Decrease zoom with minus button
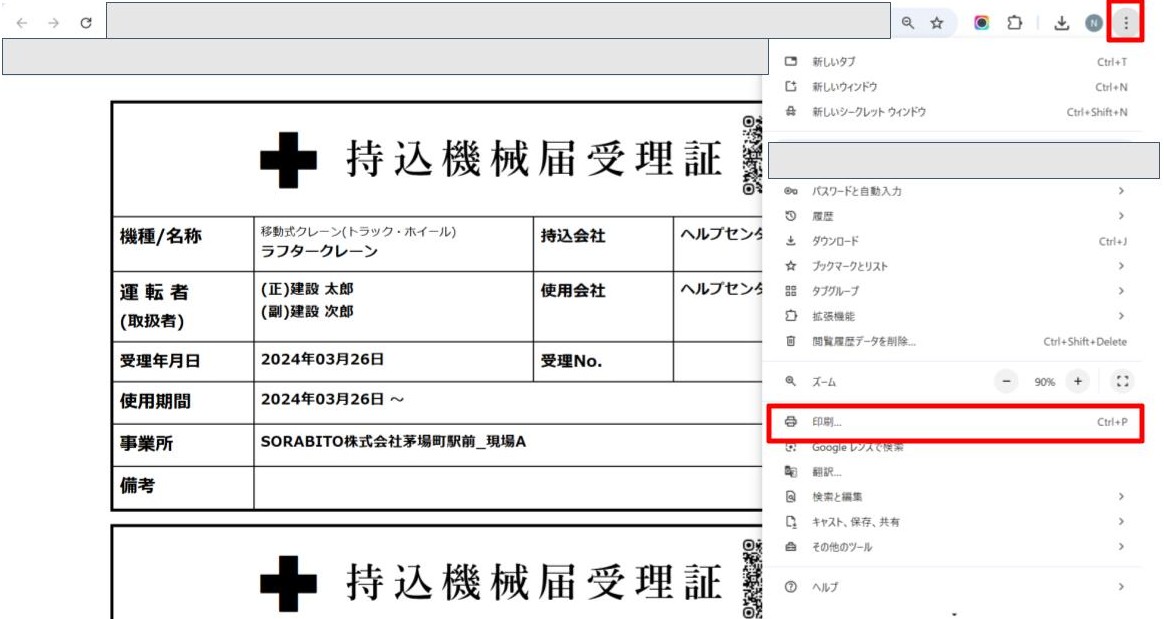Image resolution: width=1164 pixels, height=619 pixels. 1008,381
